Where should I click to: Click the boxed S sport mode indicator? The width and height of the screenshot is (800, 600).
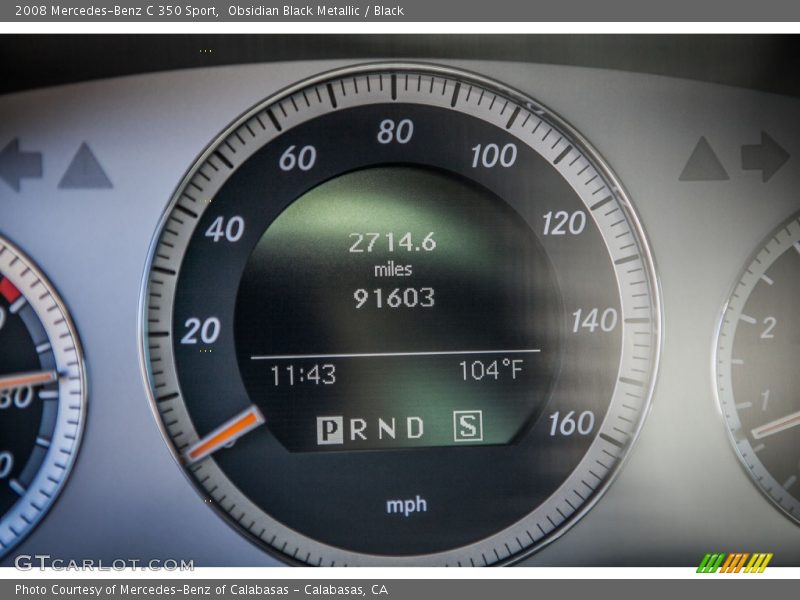pos(468,426)
